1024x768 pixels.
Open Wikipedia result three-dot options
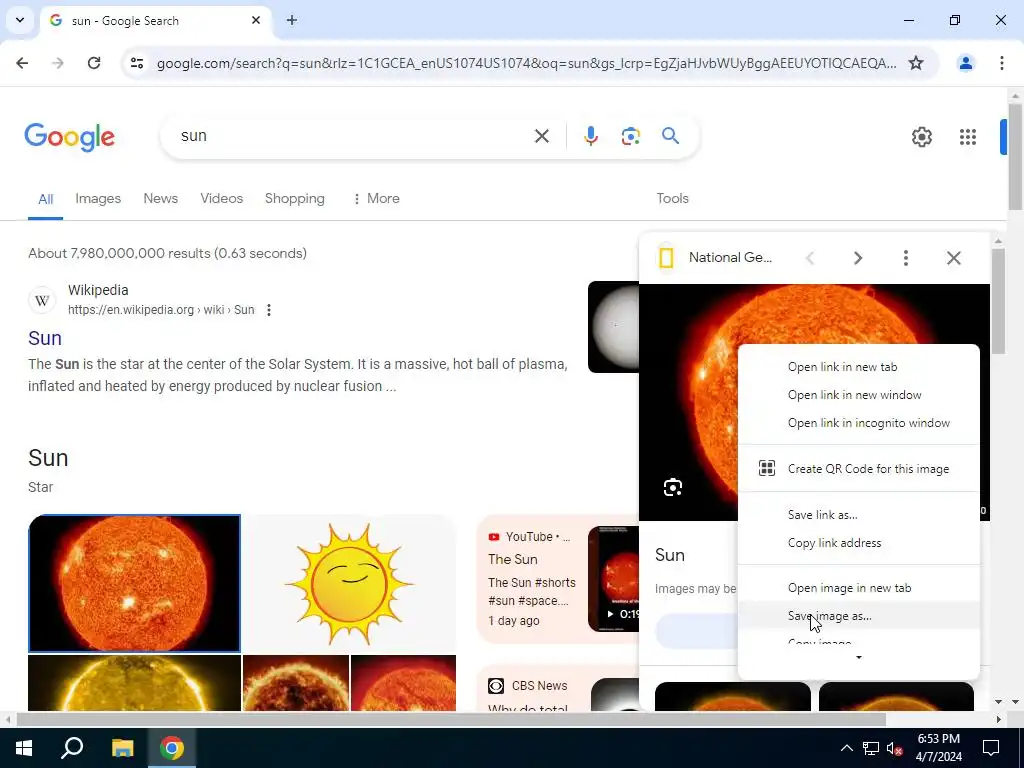268,310
